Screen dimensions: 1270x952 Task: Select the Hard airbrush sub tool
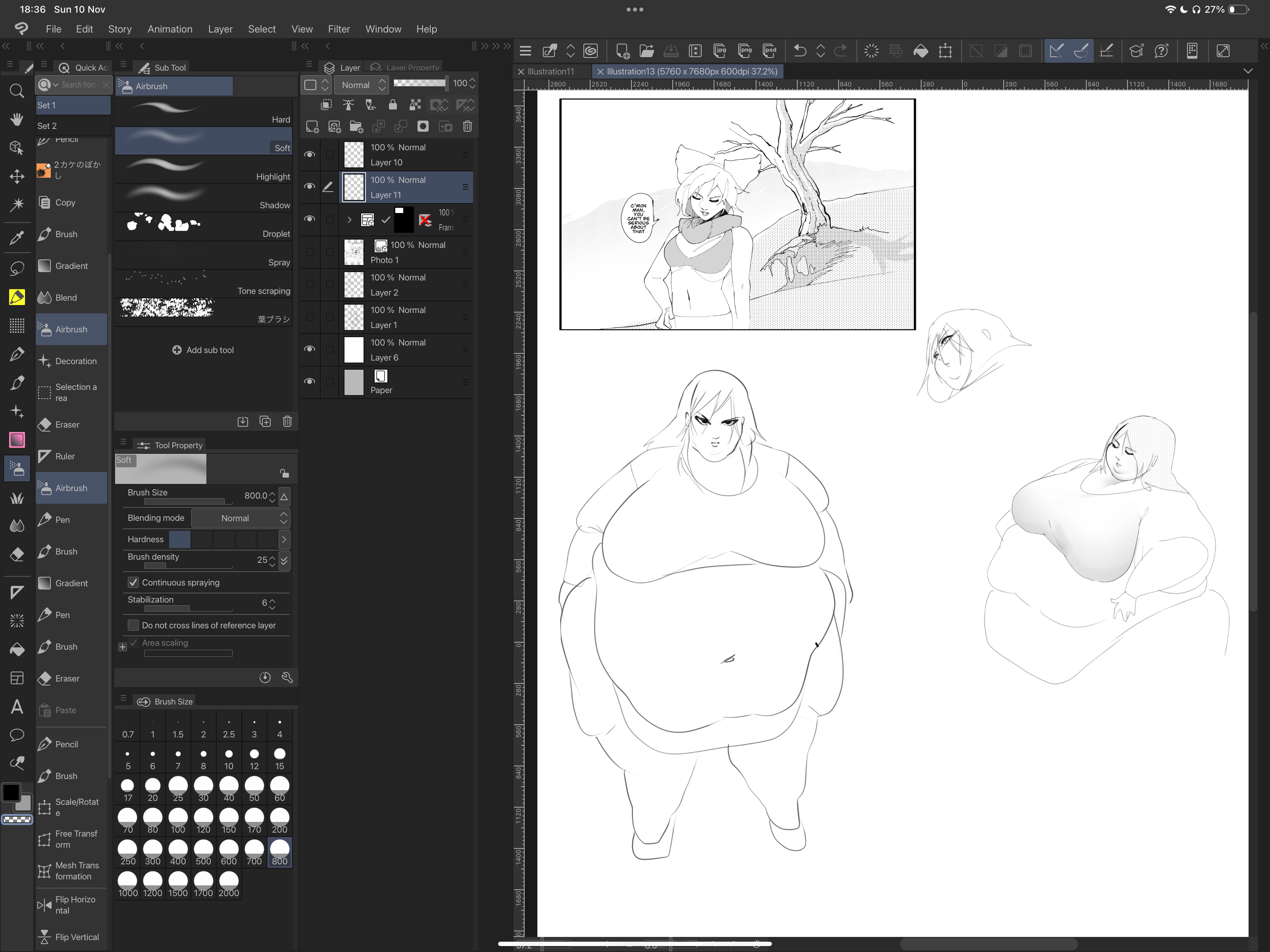(x=203, y=112)
